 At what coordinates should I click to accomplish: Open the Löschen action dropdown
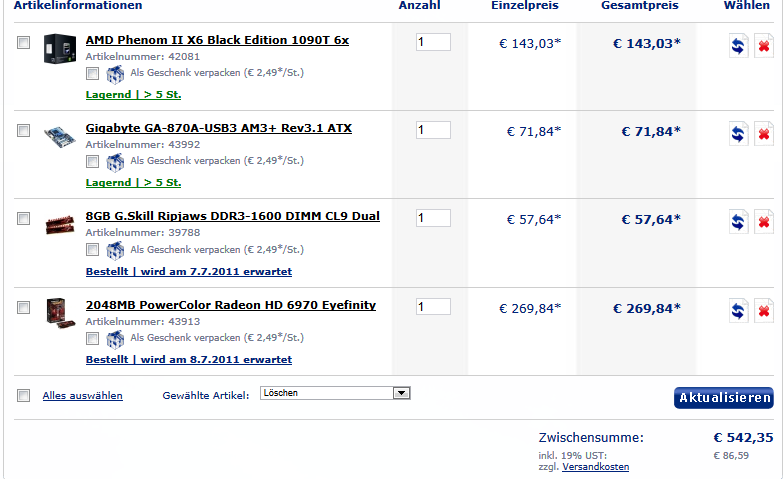335,393
